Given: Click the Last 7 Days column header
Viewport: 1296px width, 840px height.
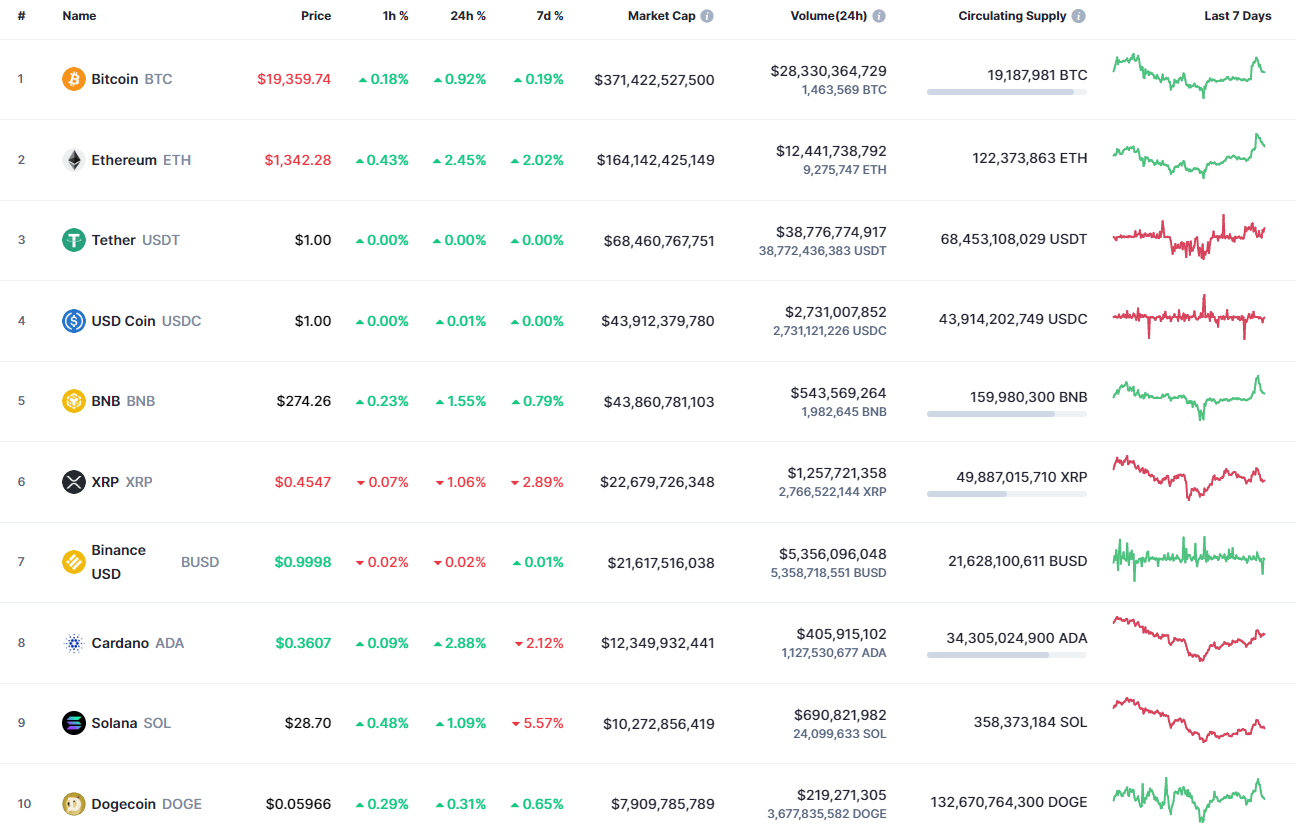Looking at the screenshot, I should (1238, 16).
